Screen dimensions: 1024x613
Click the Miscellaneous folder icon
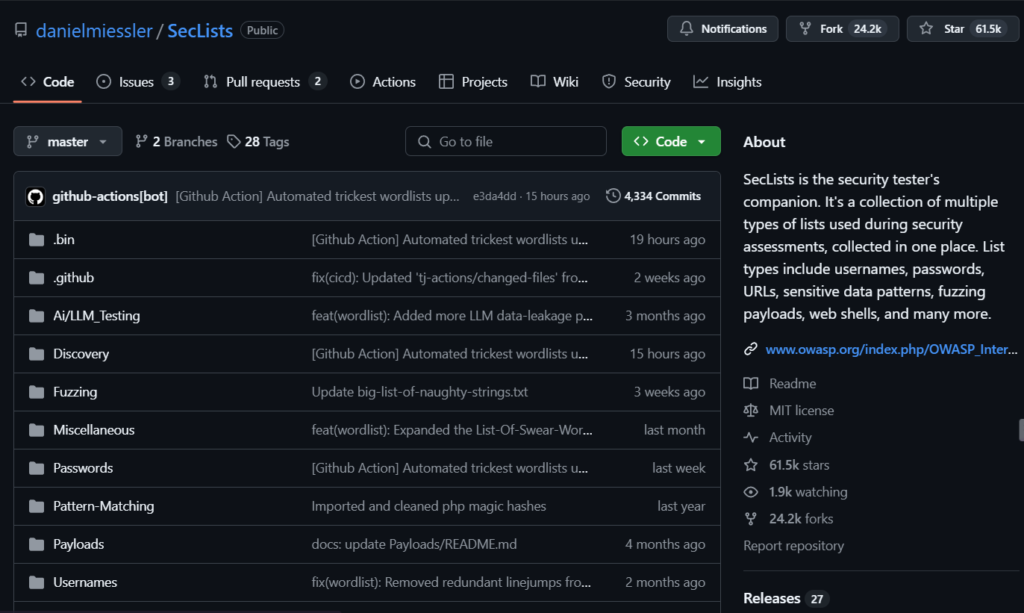pyautogui.click(x=37, y=430)
